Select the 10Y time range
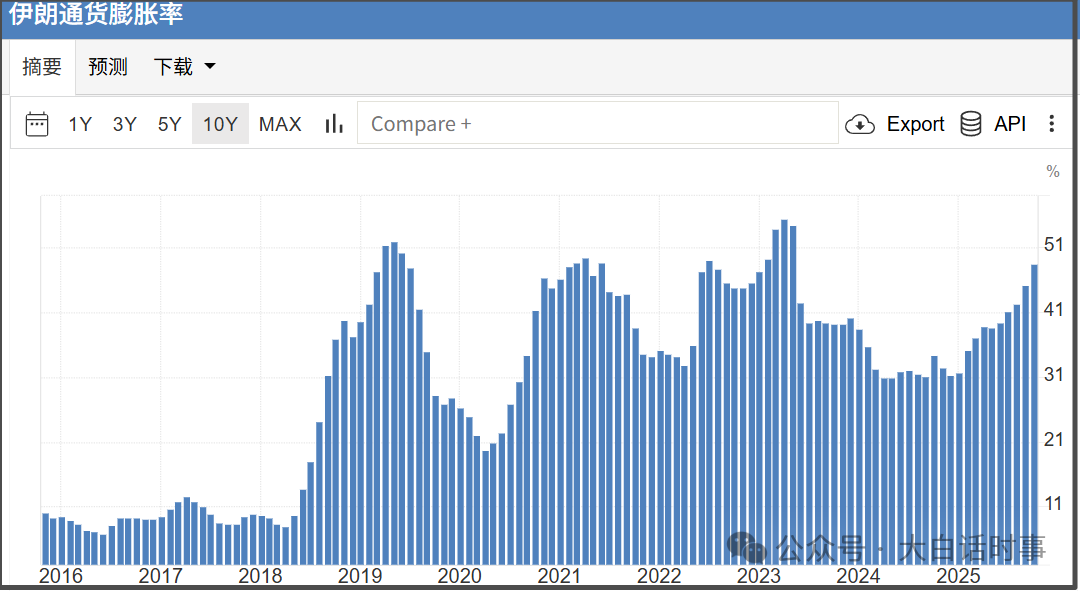The width and height of the screenshot is (1080, 591). pyautogui.click(x=220, y=124)
